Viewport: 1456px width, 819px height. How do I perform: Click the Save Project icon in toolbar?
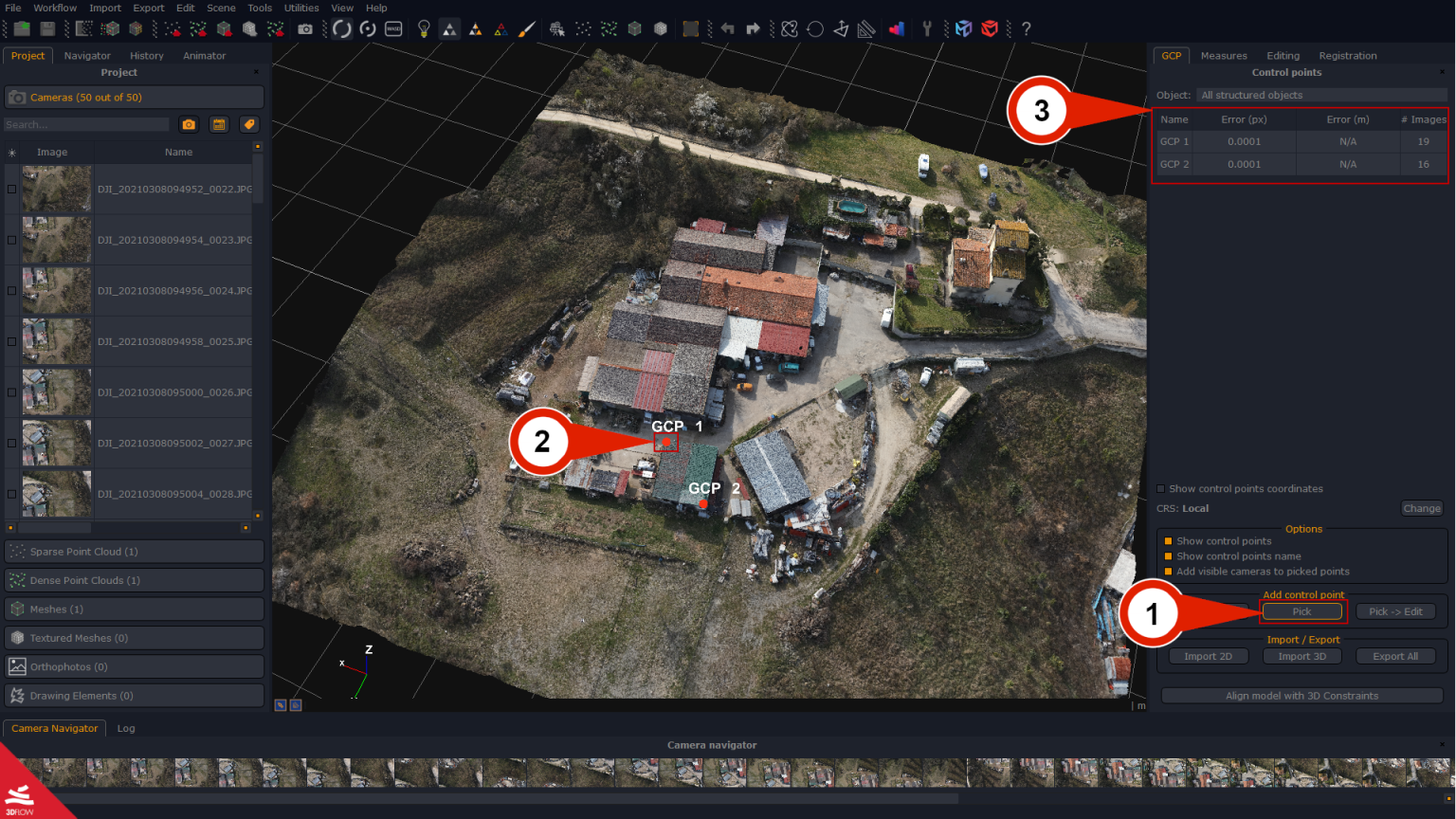[47, 28]
